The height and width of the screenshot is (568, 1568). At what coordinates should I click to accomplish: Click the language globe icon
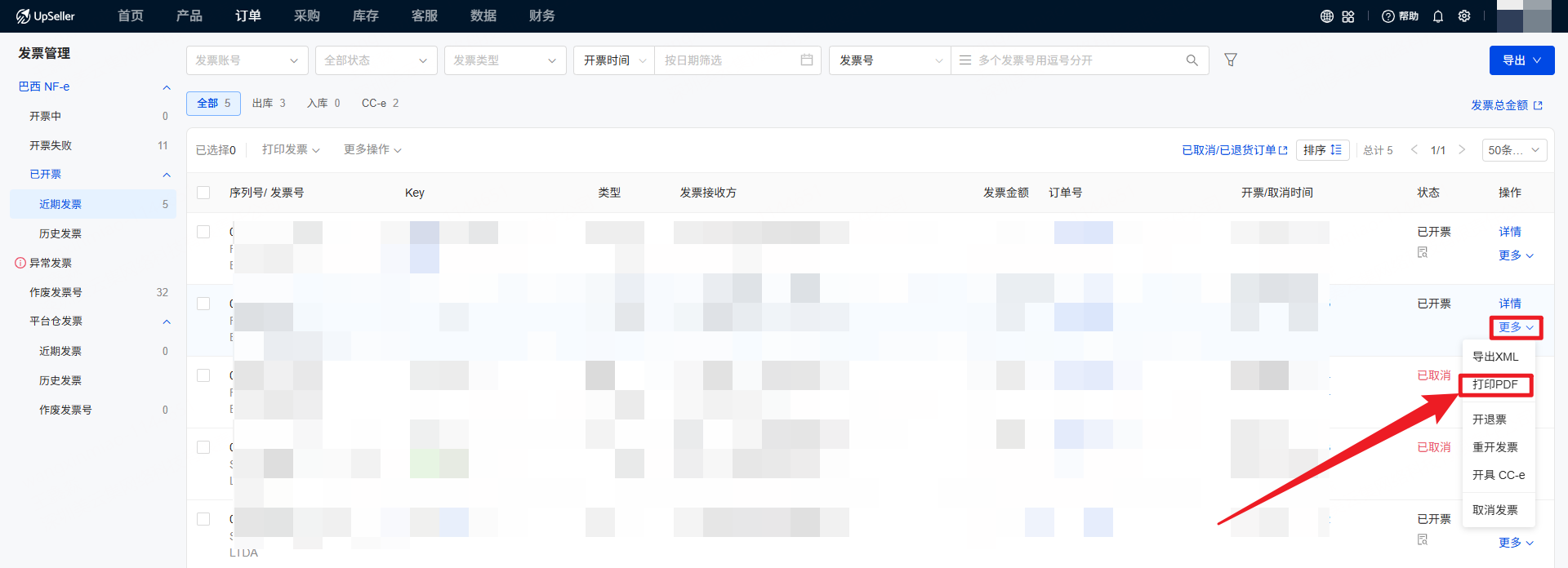coord(1327,16)
